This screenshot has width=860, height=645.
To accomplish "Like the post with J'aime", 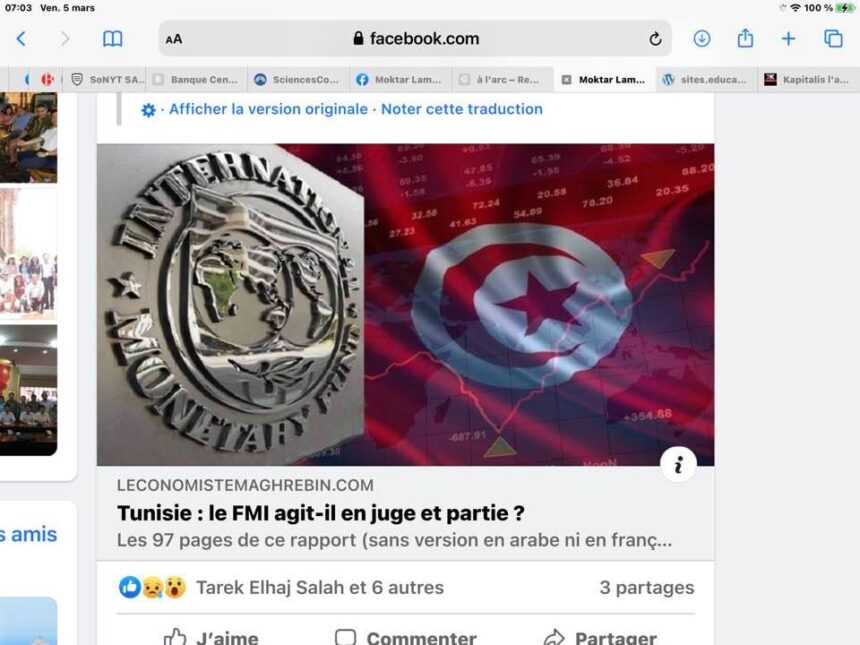I will (x=211, y=637).
